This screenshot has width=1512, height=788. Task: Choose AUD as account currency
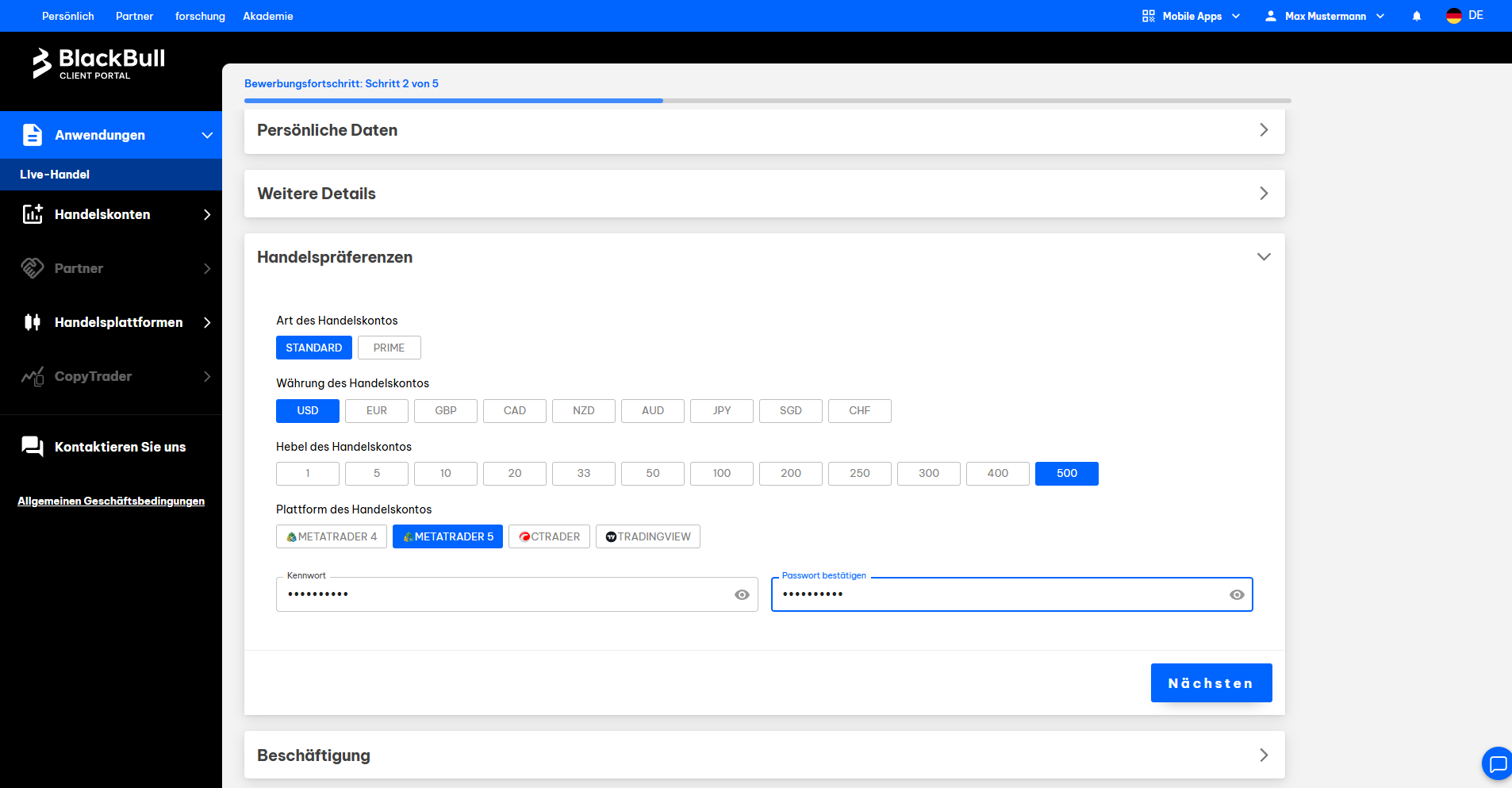653,410
